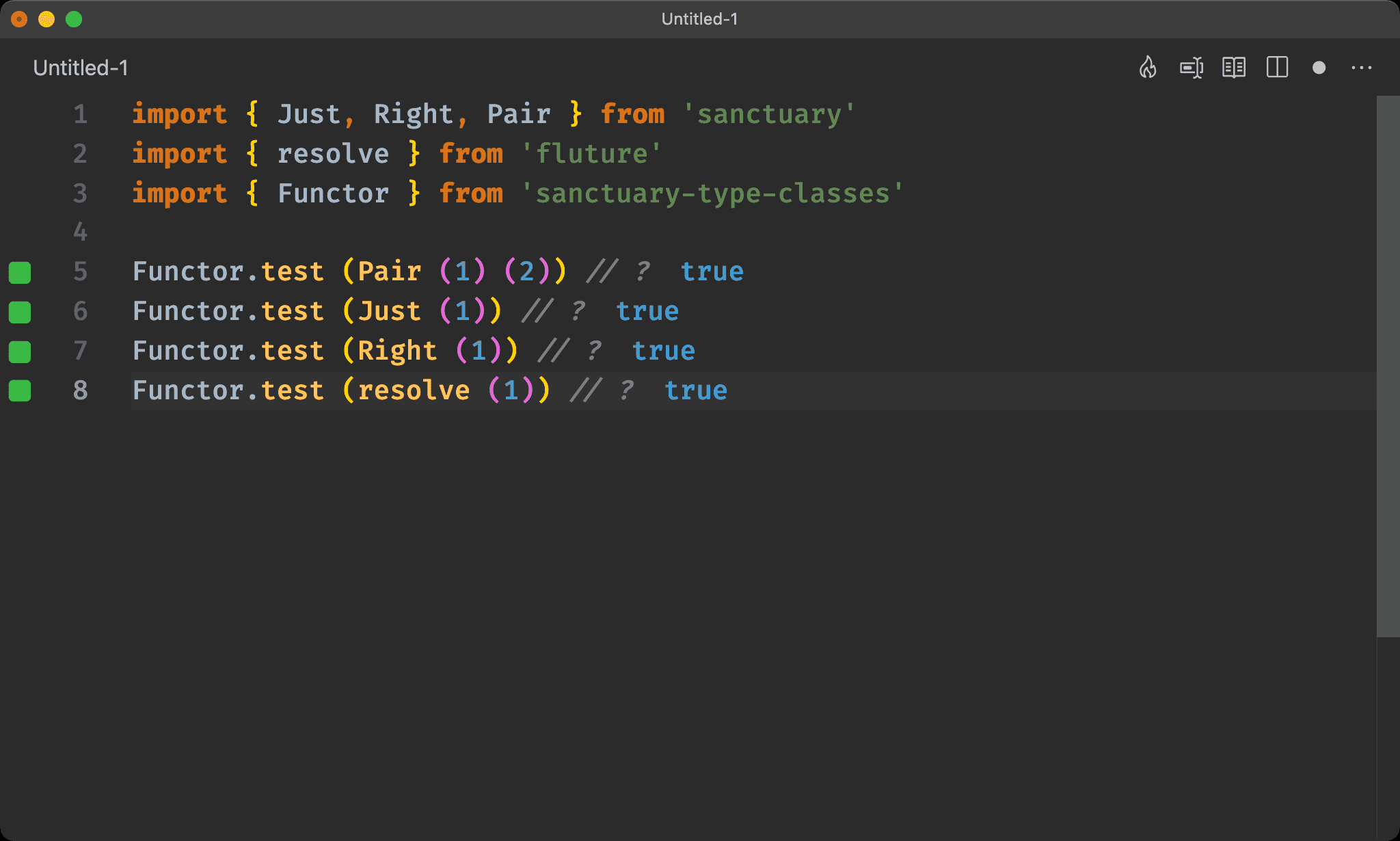Click green run indicator on line 6
The height and width of the screenshot is (841, 1400).
click(22, 311)
